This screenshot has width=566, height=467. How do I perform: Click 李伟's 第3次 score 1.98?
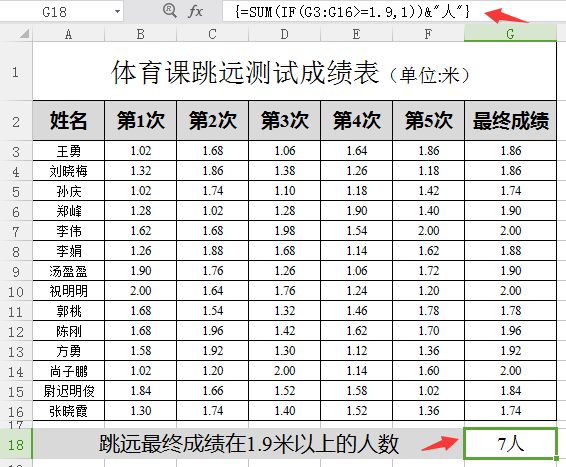click(x=284, y=231)
